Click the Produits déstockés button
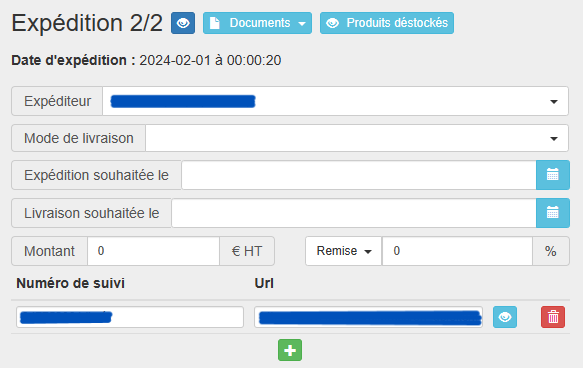The height and width of the screenshot is (368, 583). [387, 23]
